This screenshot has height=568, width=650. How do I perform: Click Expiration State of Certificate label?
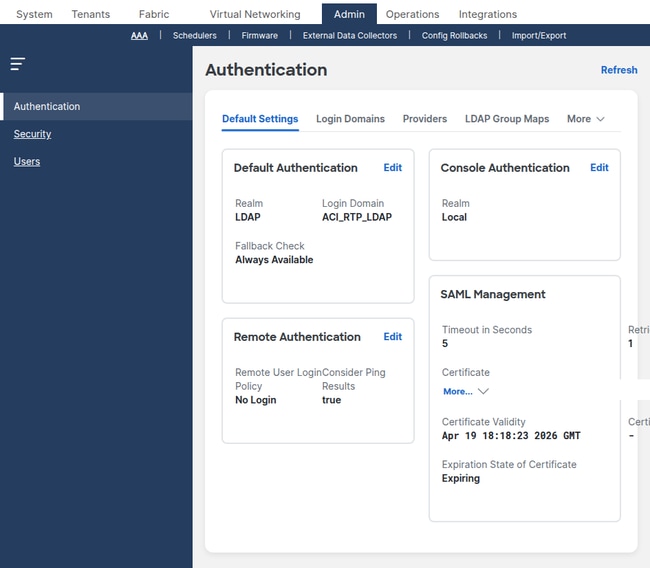(x=509, y=465)
